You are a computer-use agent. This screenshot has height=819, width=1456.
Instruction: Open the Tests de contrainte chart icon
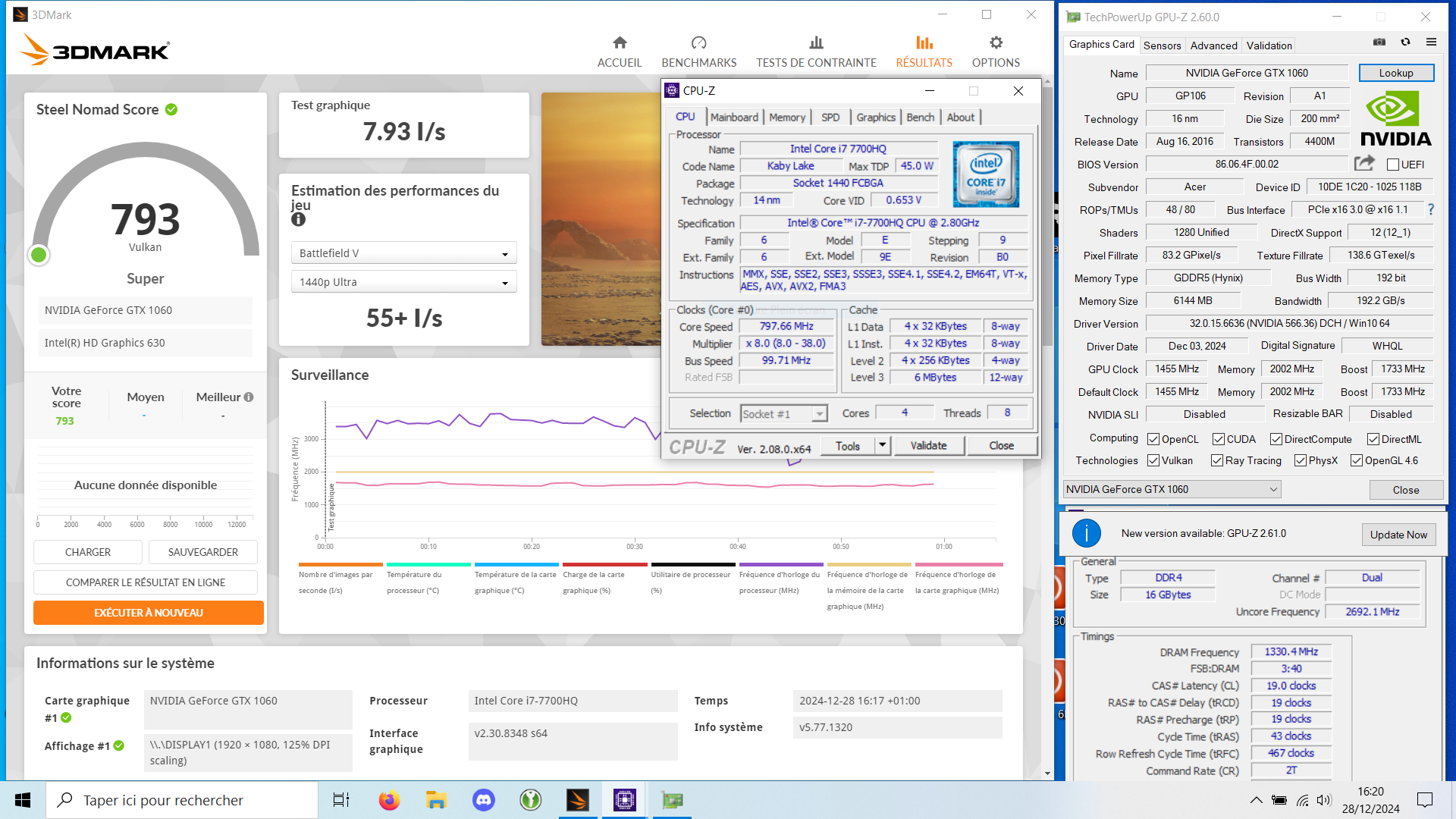(x=816, y=42)
